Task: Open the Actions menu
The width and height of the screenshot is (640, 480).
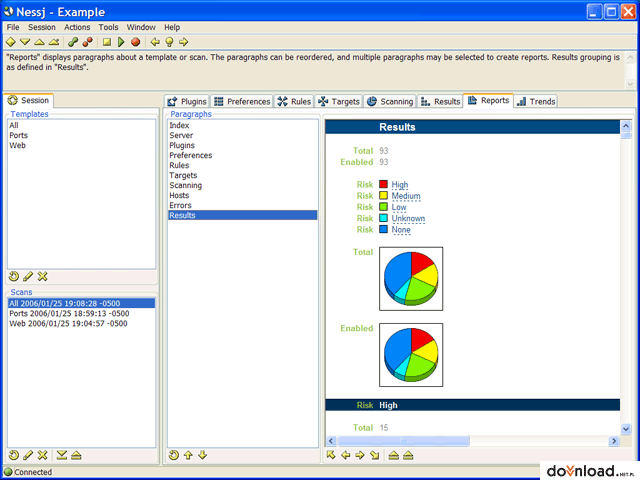Action: pos(77,27)
